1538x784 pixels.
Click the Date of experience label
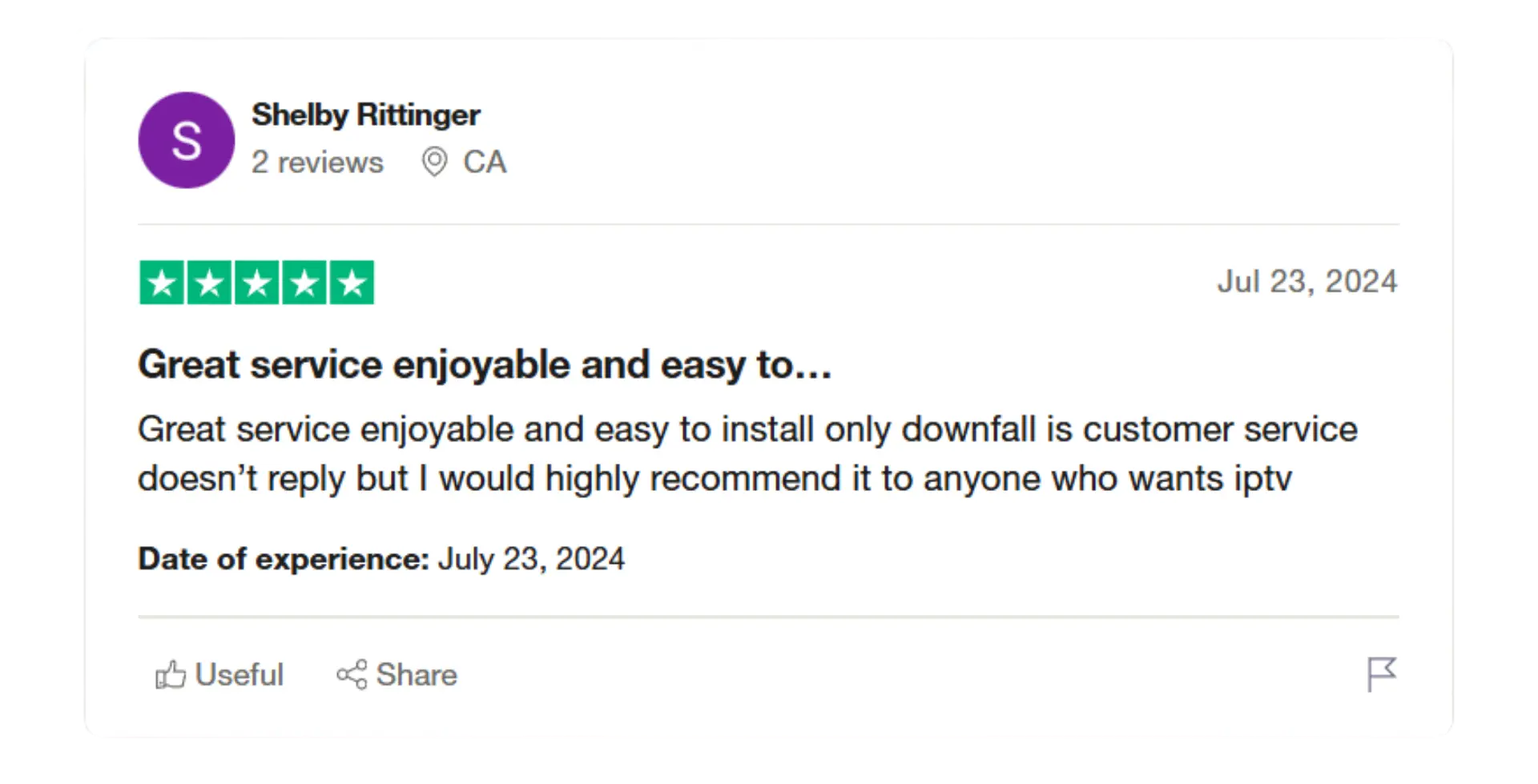point(284,559)
